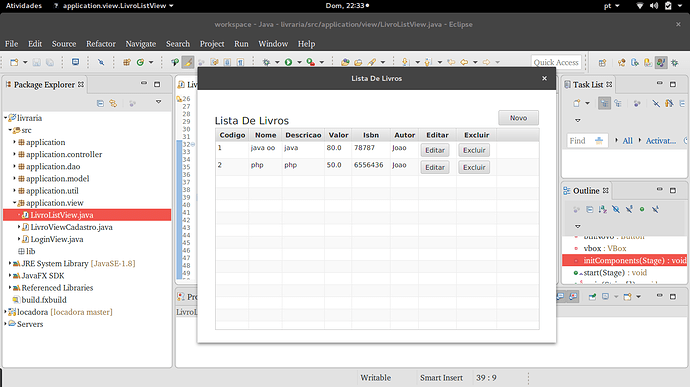Screen dimensions: 690x387
Task: Toggle Link with Editor in Package Explorer
Action: (114, 103)
